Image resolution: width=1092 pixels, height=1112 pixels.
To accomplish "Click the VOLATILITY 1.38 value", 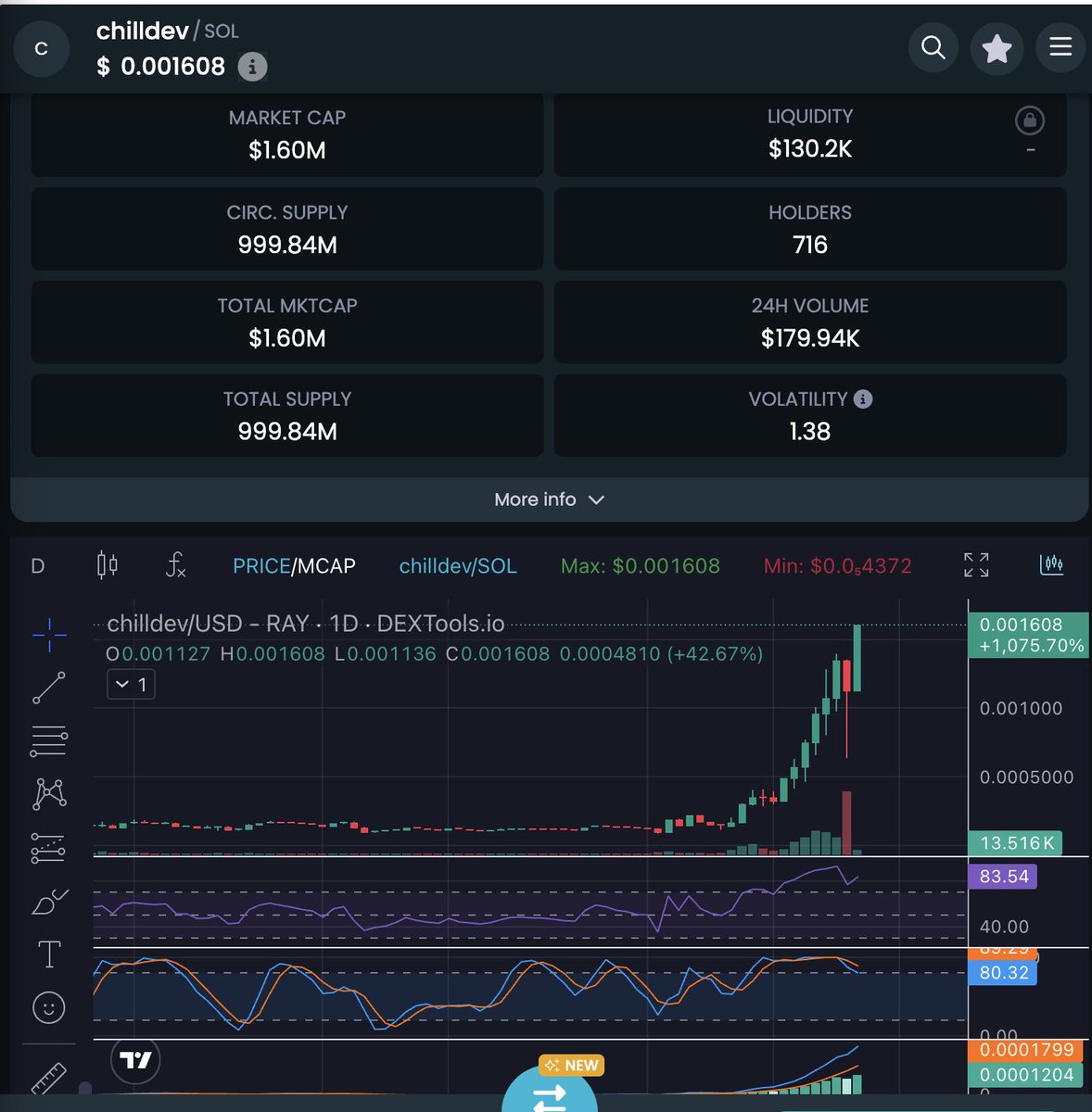I will (x=810, y=431).
